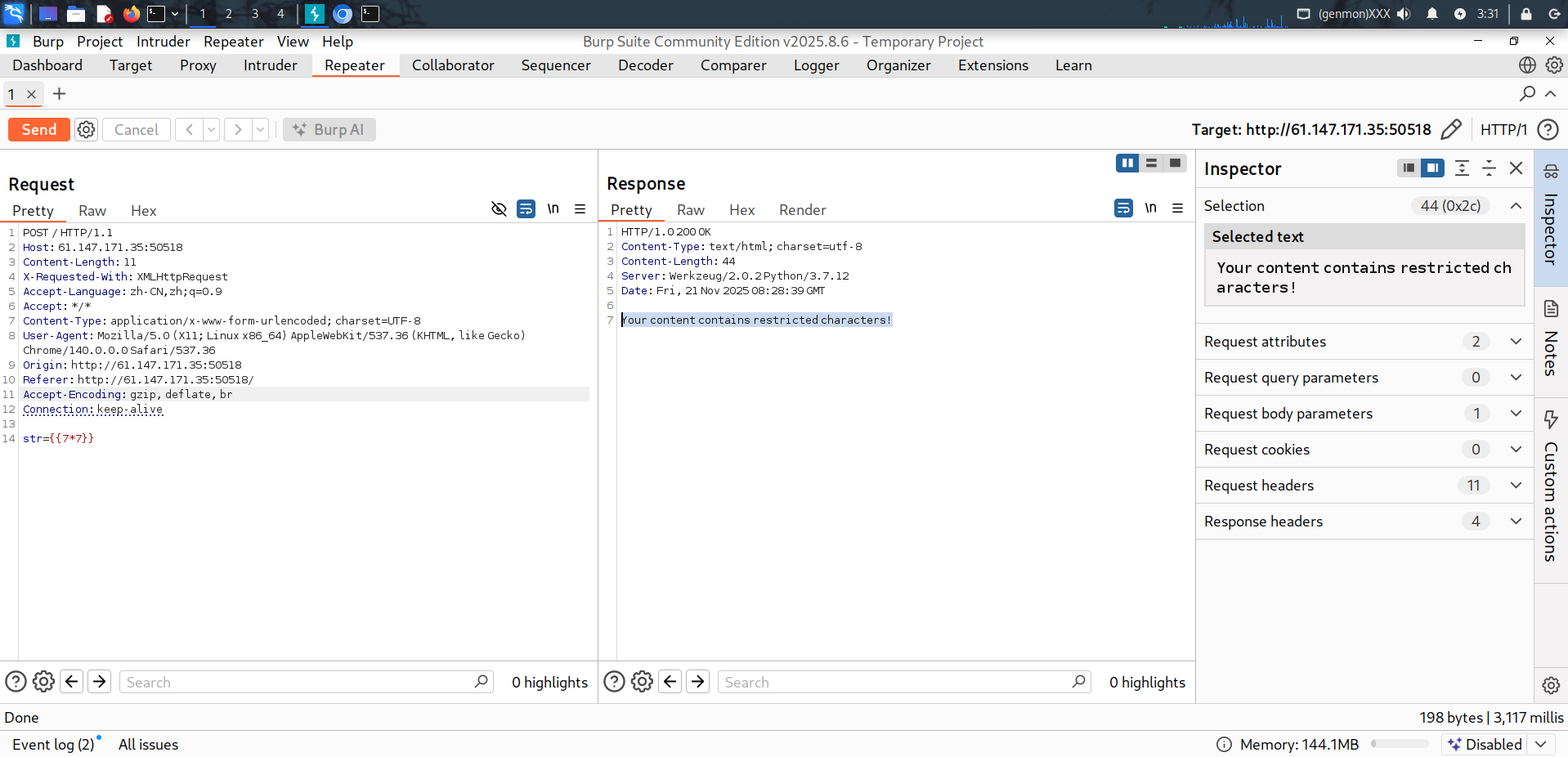Expand Request cookies section
The width and height of the screenshot is (1568, 757).
1516,449
